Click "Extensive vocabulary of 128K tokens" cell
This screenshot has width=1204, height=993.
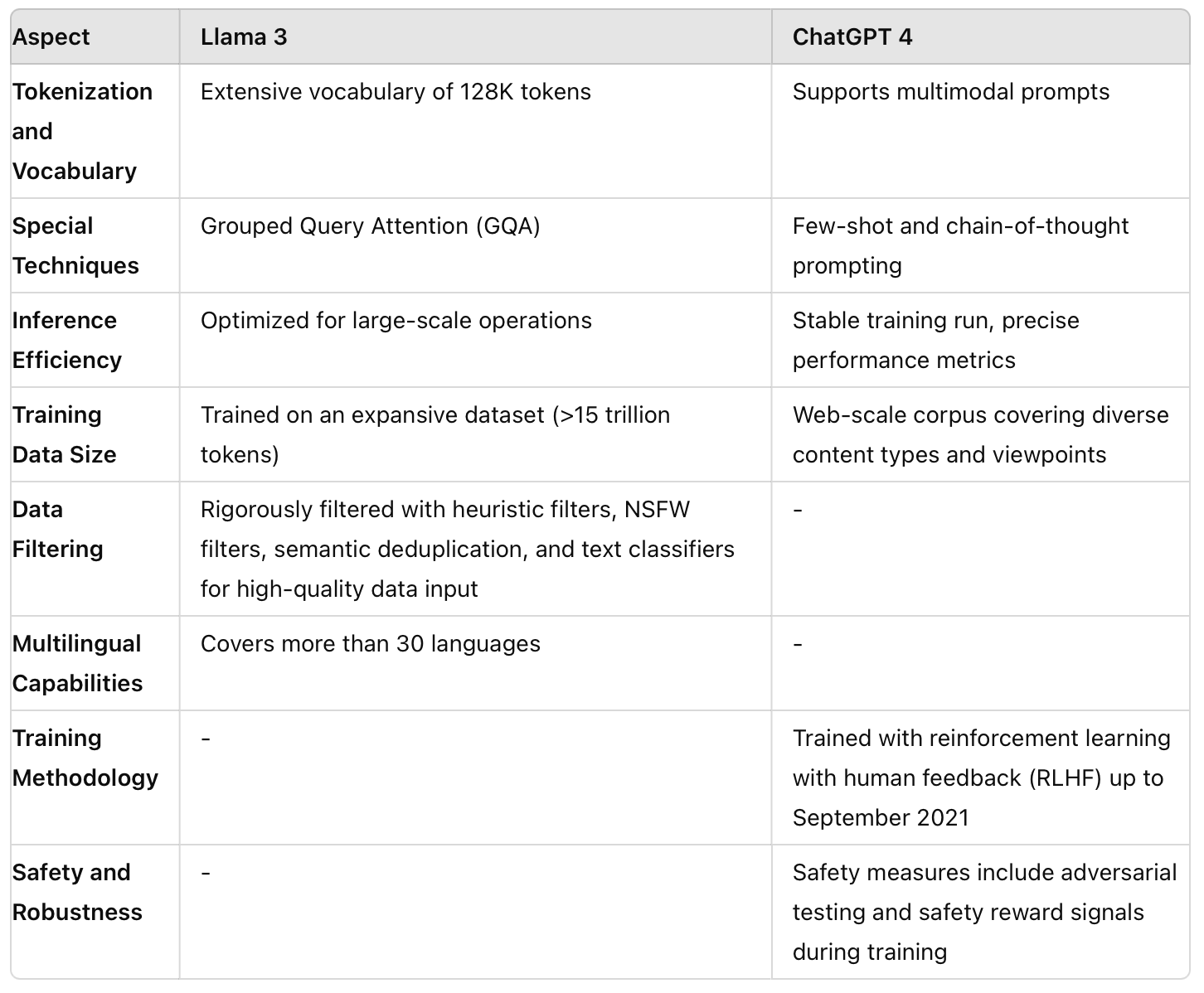[396, 92]
